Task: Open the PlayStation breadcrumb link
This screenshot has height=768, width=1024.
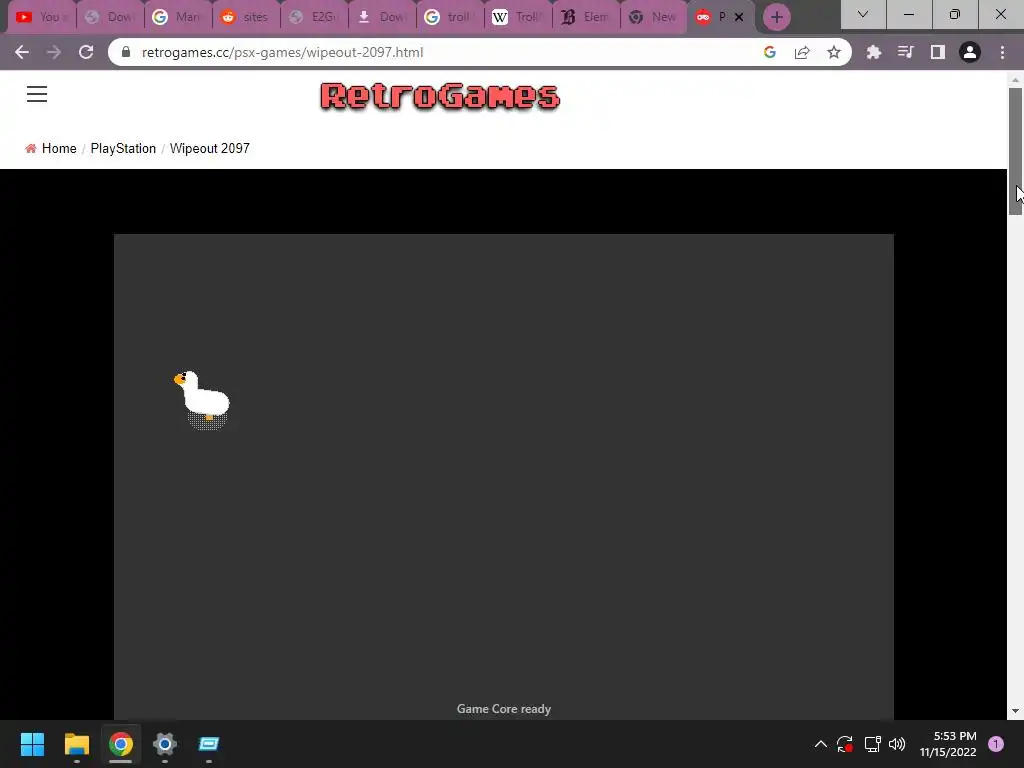Action: [x=123, y=148]
